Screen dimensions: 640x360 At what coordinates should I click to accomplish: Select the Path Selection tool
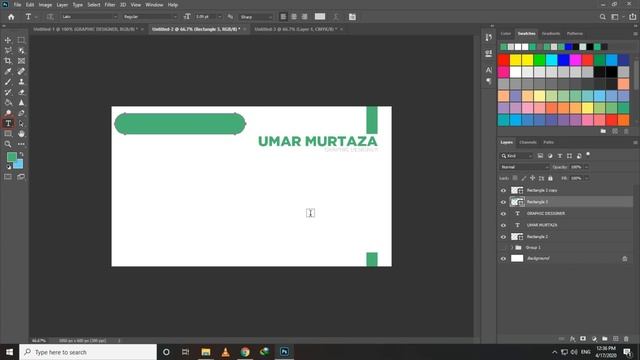coord(21,123)
